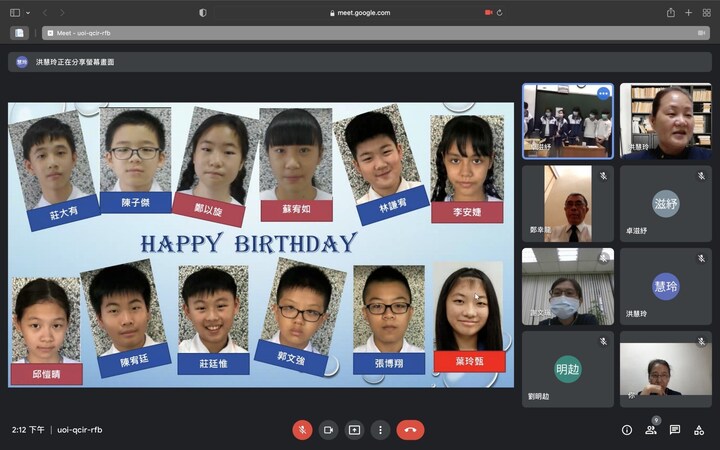The image size is (720, 450).
Task: Unmute the microphone in call controls
Action: coord(302,429)
